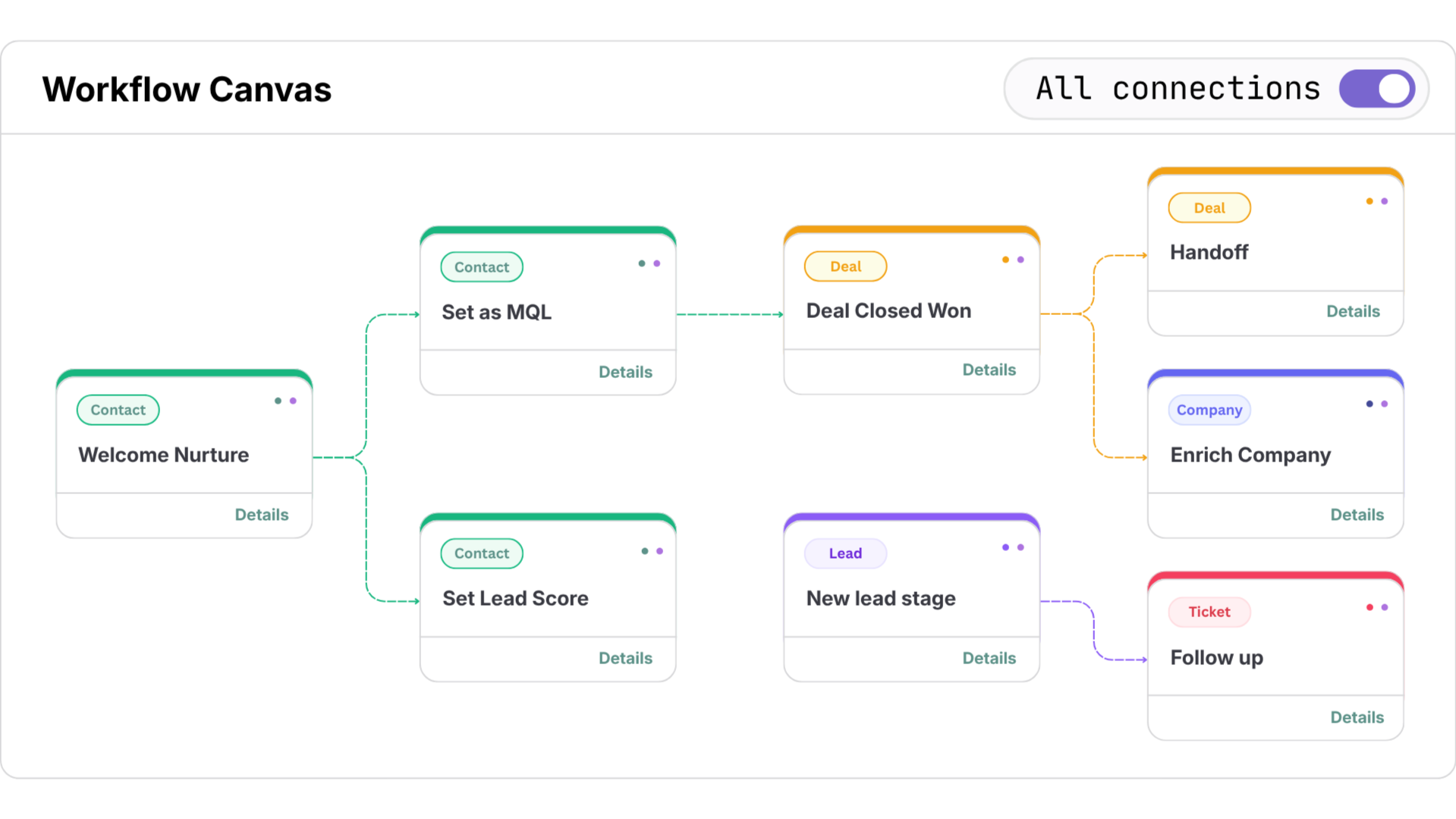Click the All connections label text
The image size is (1456, 819).
point(1178,89)
